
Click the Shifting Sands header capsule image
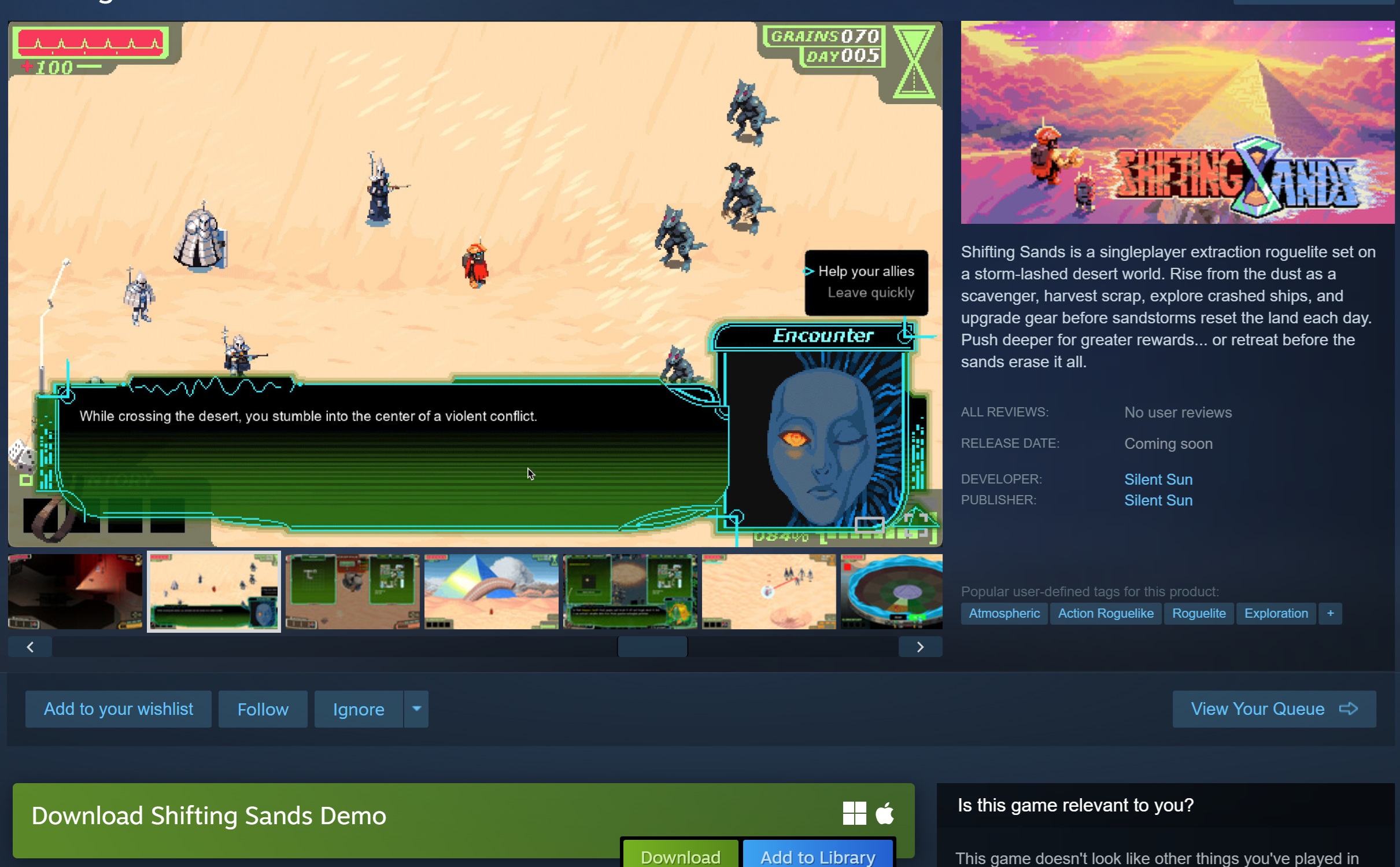pyautogui.click(x=1177, y=122)
